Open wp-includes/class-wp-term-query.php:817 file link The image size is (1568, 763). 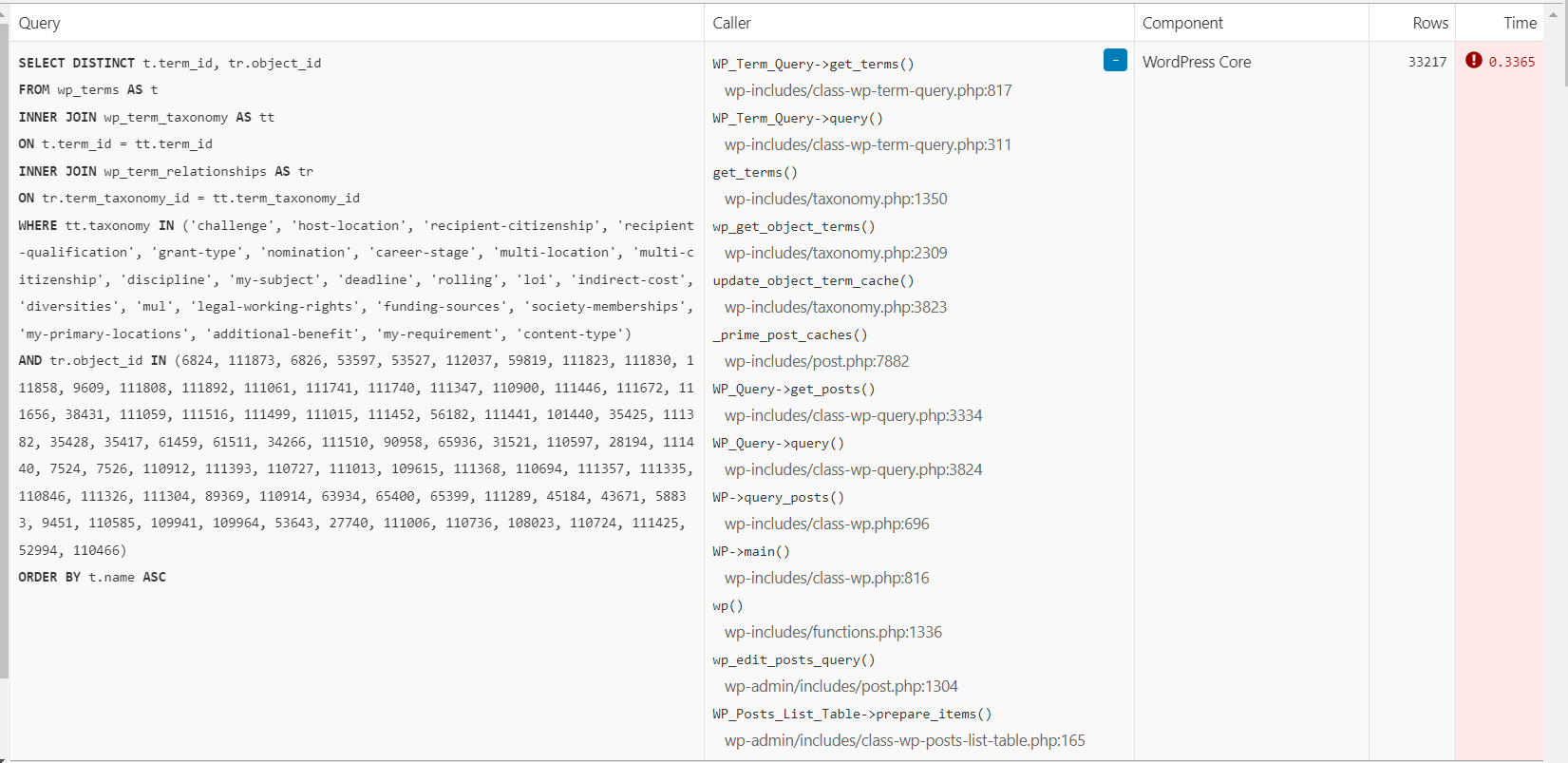(868, 90)
